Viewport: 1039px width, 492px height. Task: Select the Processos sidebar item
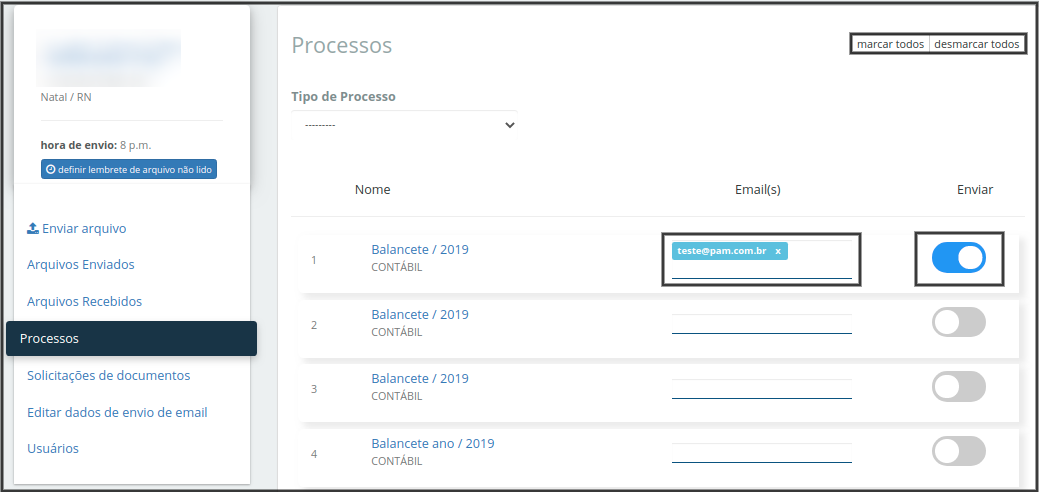[x=131, y=338]
